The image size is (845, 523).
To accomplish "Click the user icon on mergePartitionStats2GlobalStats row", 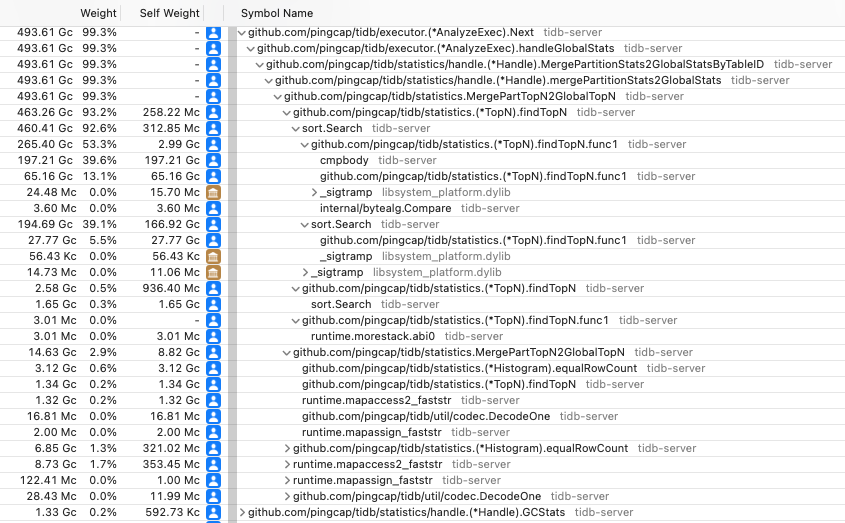I will tap(213, 80).
